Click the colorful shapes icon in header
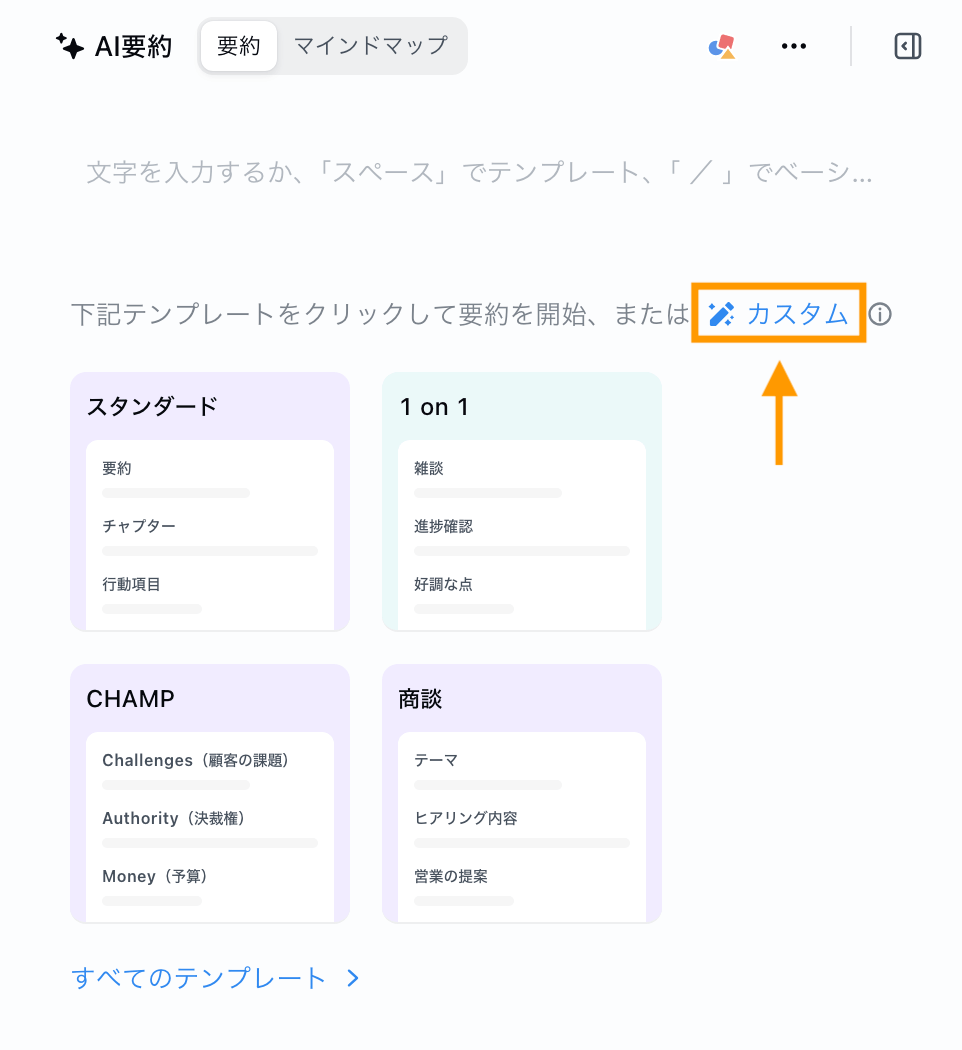The height and width of the screenshot is (1050, 962). tap(722, 47)
